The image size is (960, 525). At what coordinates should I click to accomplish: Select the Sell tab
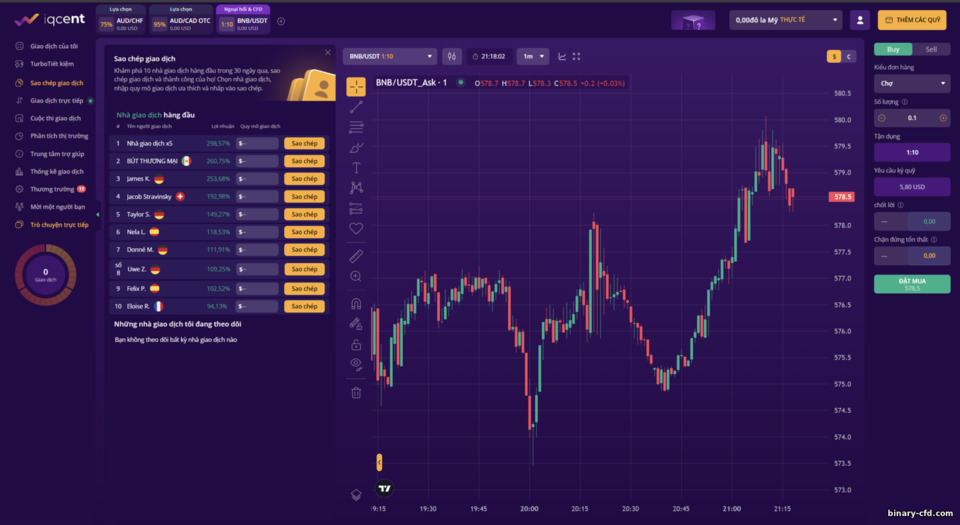point(931,50)
